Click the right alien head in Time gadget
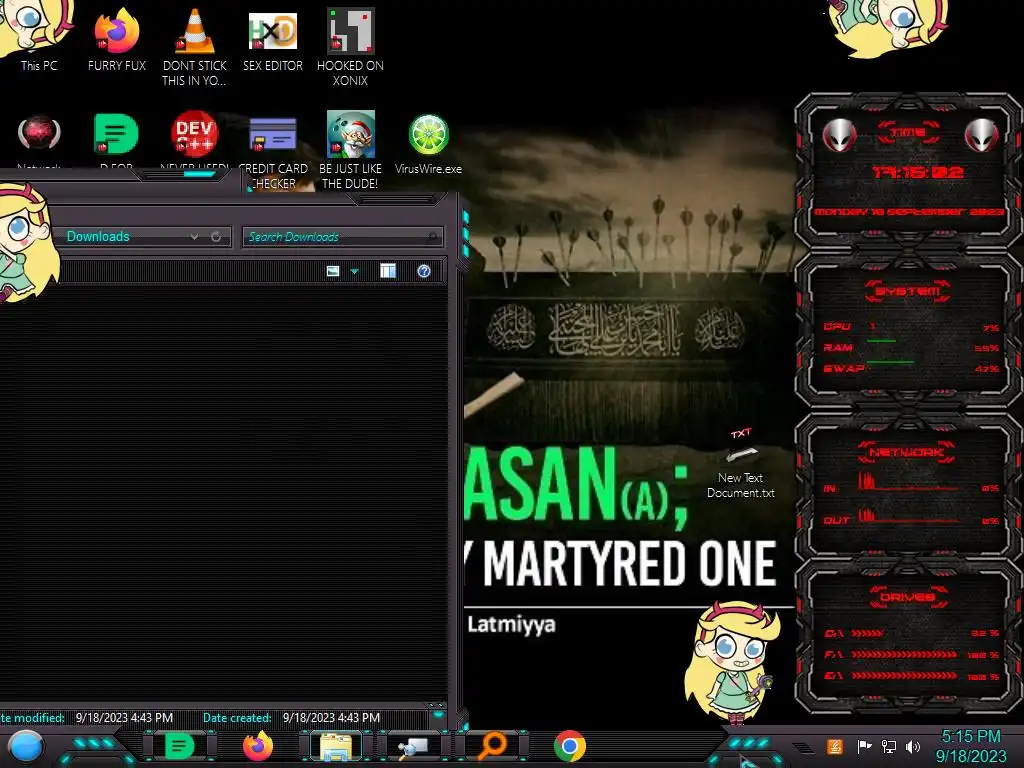Screen dimensions: 1024x768 (x=982, y=136)
